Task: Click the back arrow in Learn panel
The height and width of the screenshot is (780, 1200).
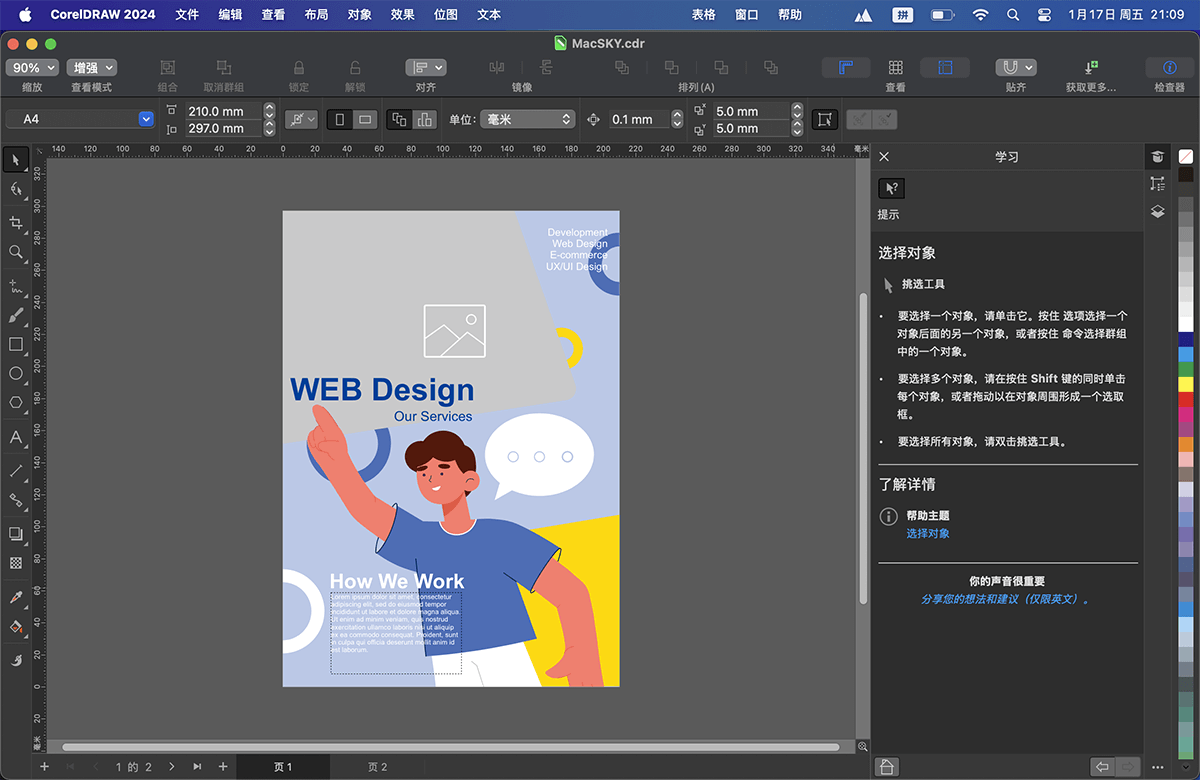Action: pos(1103,767)
